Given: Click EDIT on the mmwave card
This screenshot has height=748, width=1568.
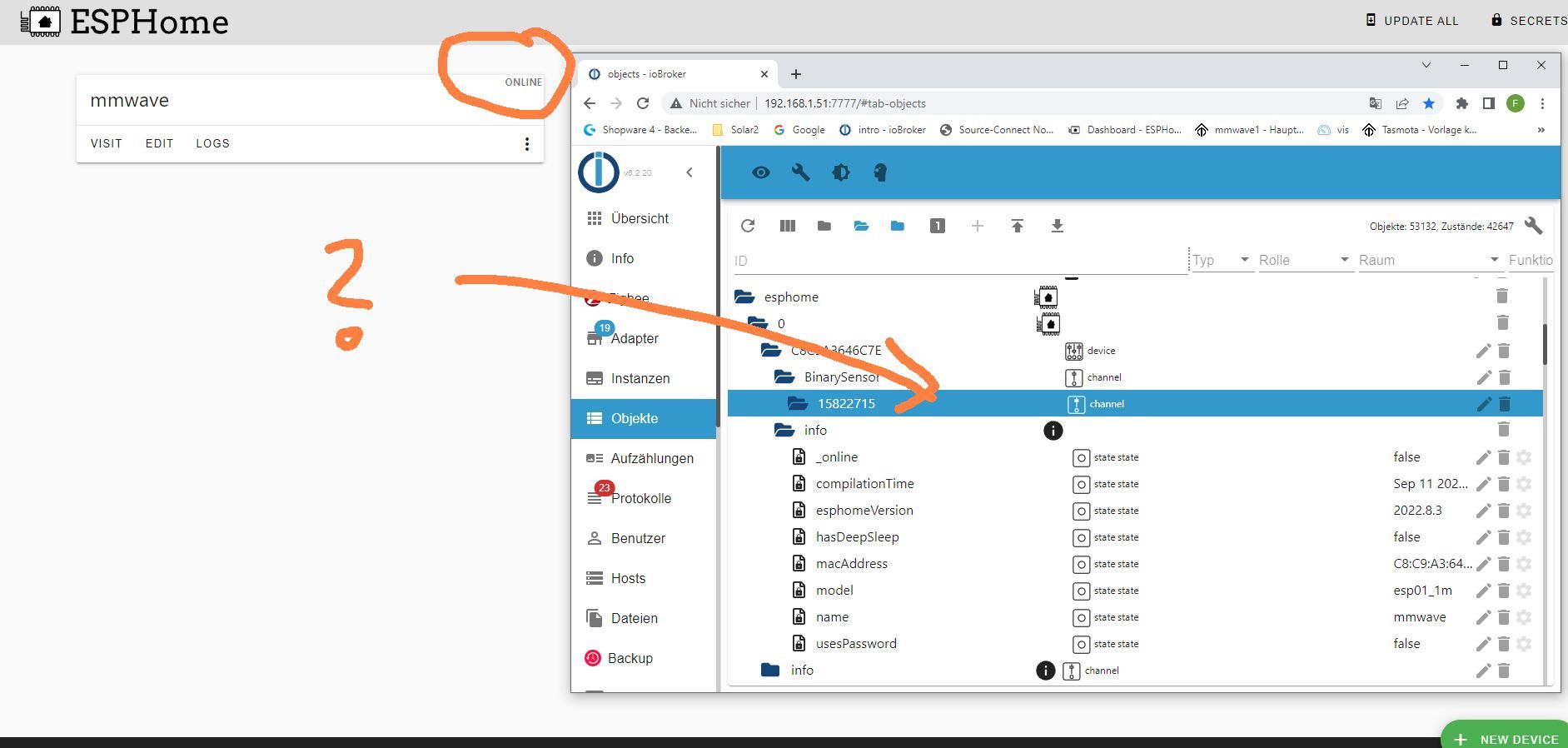Looking at the screenshot, I should [159, 143].
